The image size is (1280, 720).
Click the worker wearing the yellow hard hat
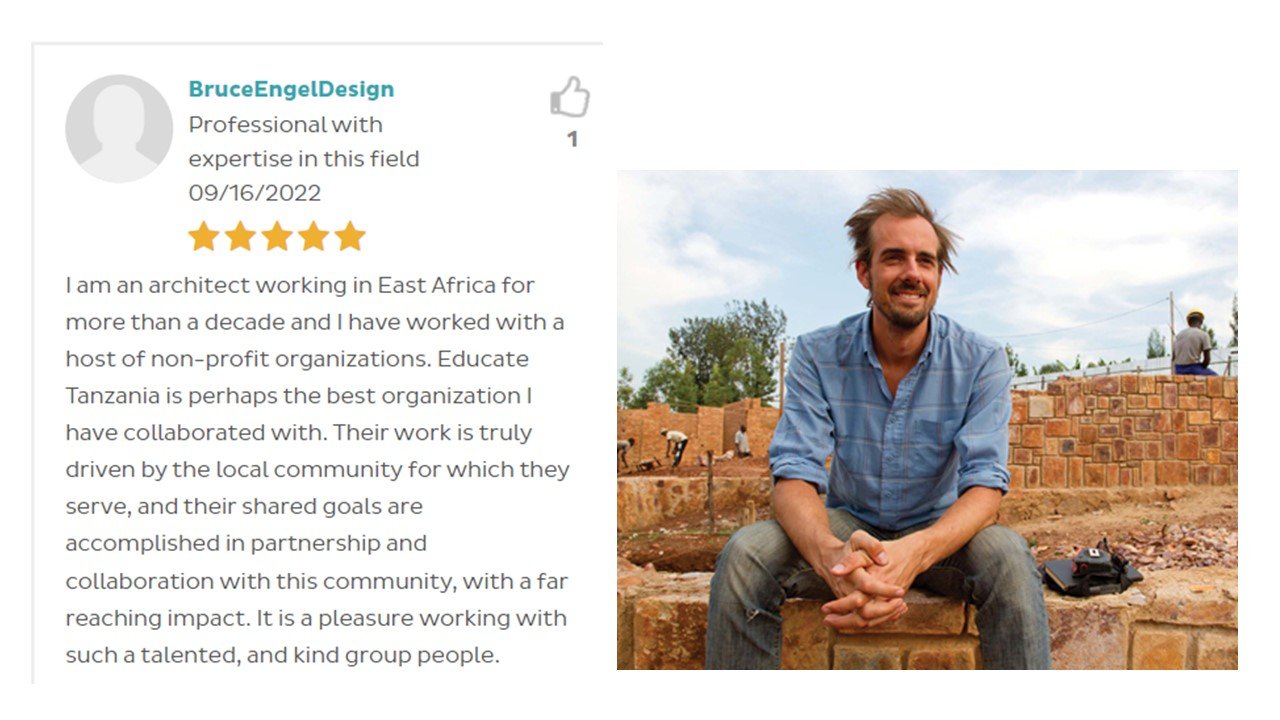(x=1193, y=342)
